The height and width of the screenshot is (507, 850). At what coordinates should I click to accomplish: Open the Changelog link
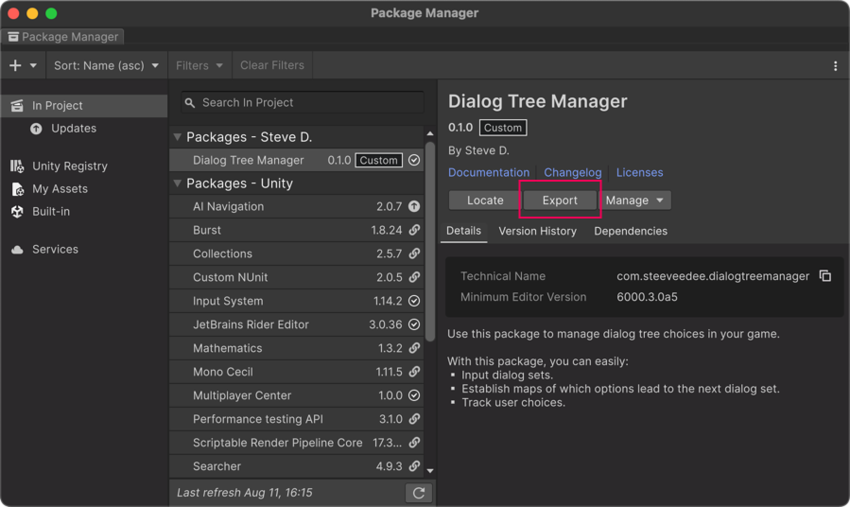(x=572, y=173)
